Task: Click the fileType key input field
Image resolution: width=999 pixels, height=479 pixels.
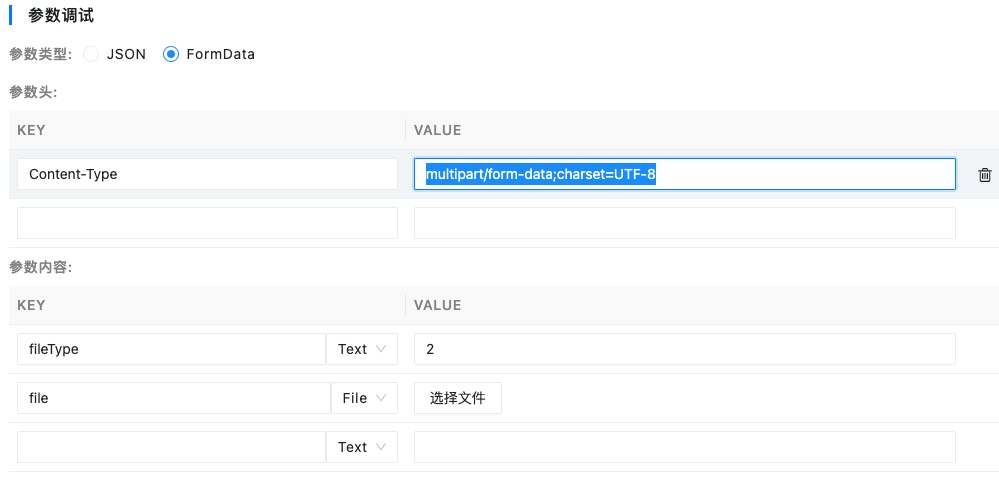Action: (x=171, y=349)
